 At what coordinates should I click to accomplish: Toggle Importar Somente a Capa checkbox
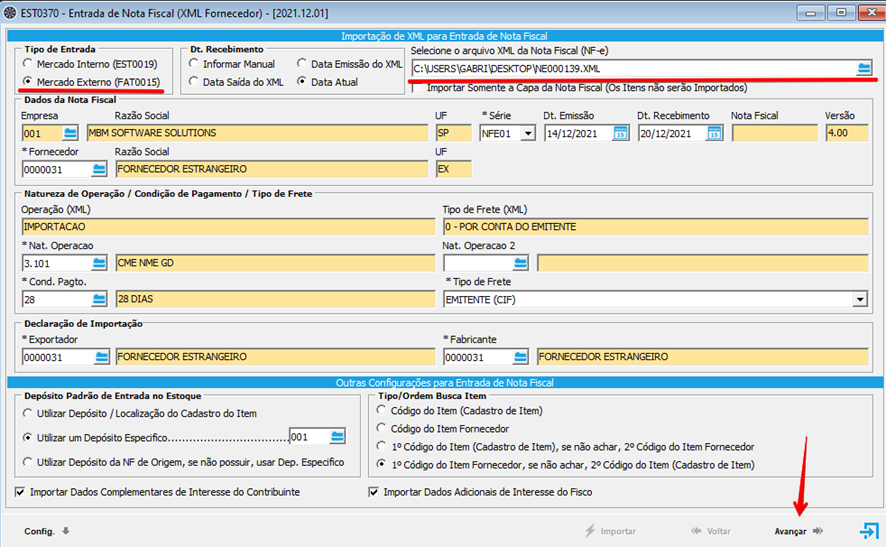pos(418,88)
